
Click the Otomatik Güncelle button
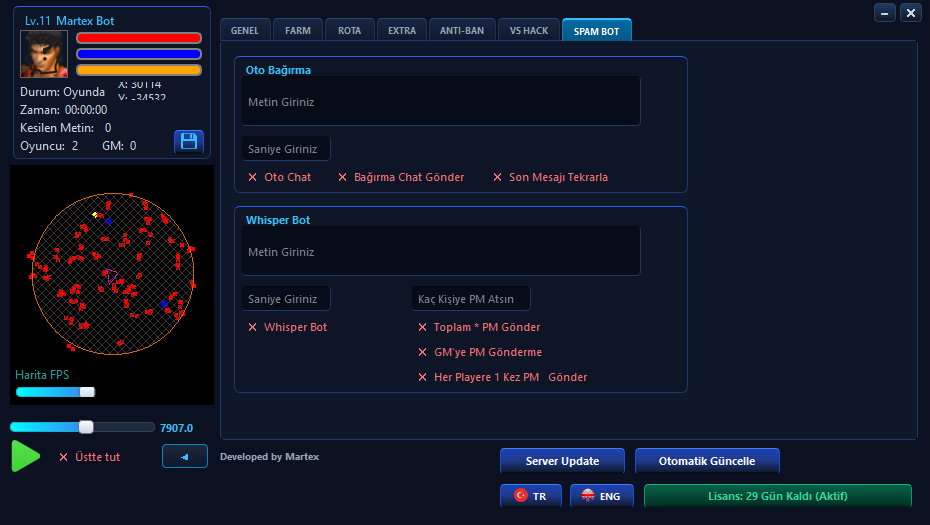(707, 461)
